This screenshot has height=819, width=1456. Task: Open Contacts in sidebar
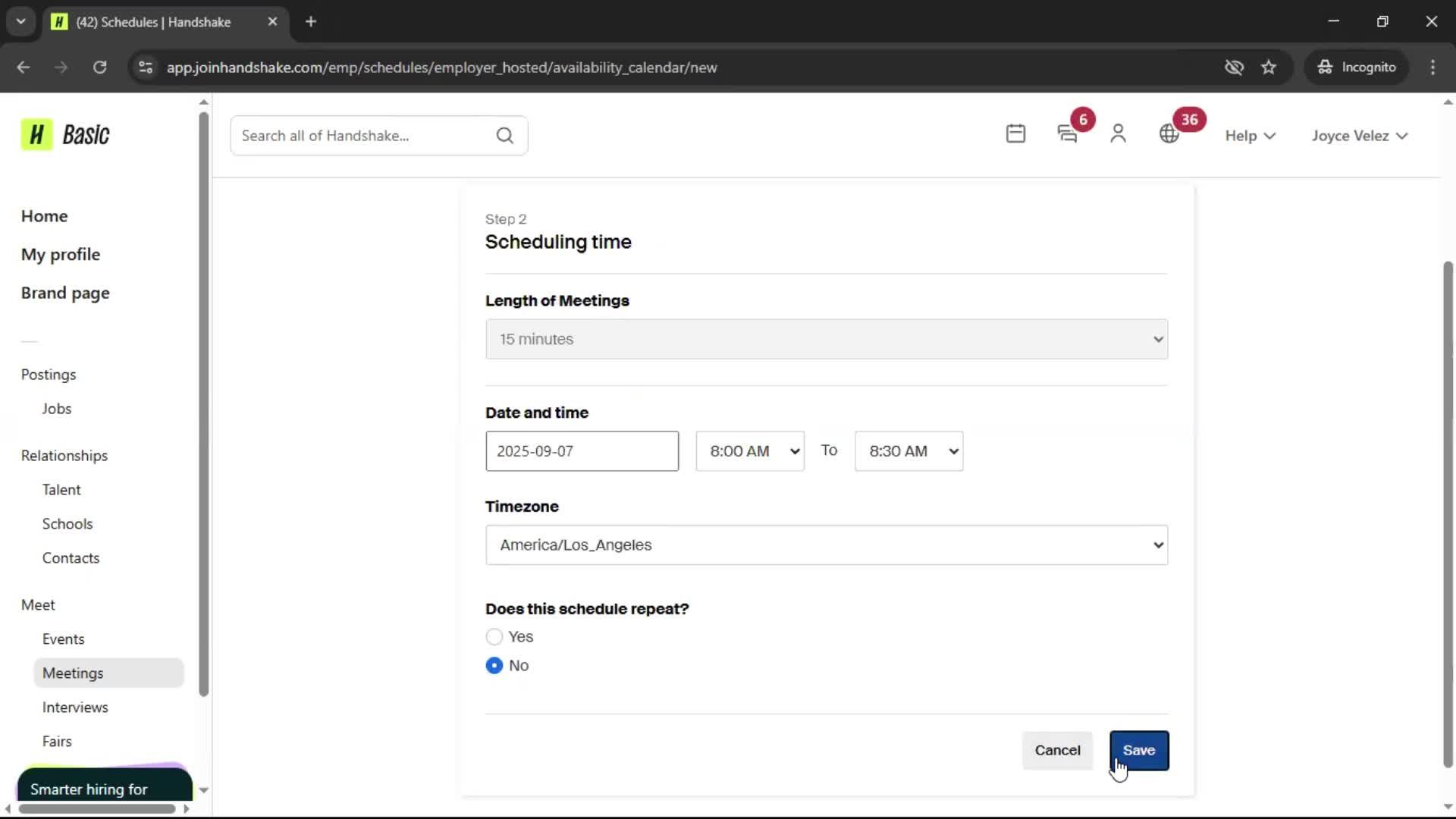point(71,558)
